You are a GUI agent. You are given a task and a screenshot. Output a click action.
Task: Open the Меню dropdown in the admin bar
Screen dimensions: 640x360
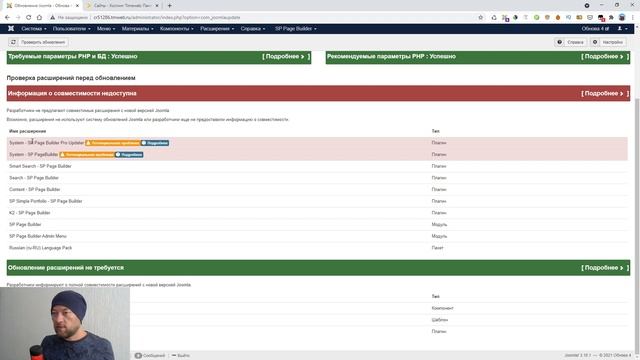point(106,29)
